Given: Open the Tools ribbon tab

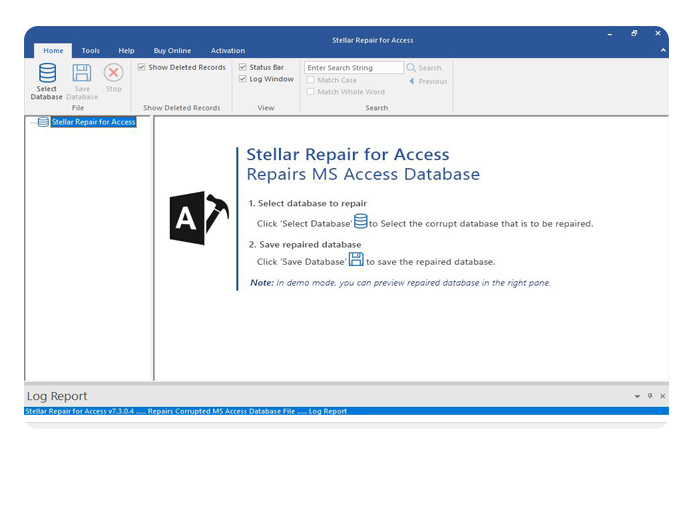Looking at the screenshot, I should pos(90,51).
